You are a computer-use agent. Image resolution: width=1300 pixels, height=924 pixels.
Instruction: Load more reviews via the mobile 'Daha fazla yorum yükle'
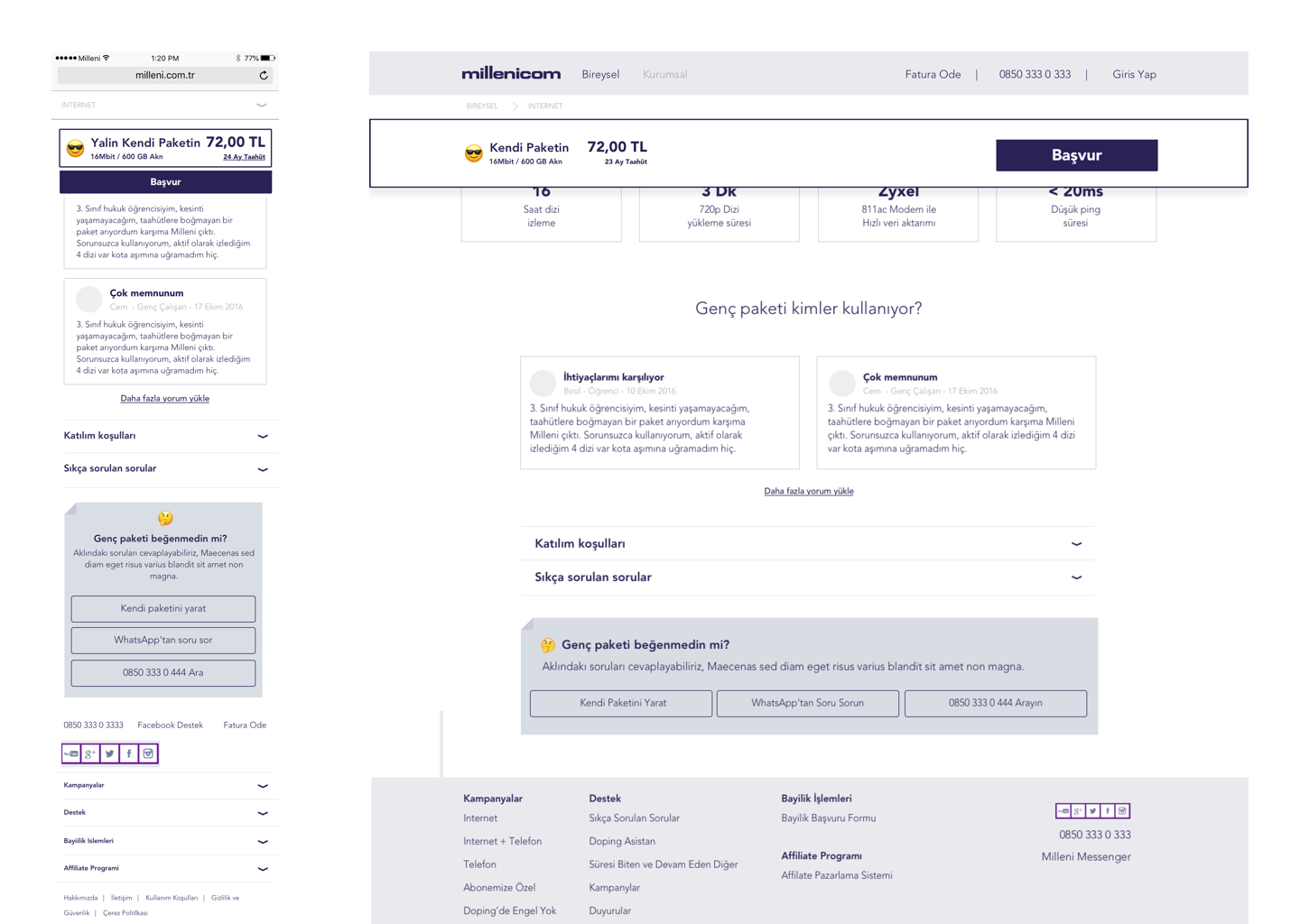165,399
